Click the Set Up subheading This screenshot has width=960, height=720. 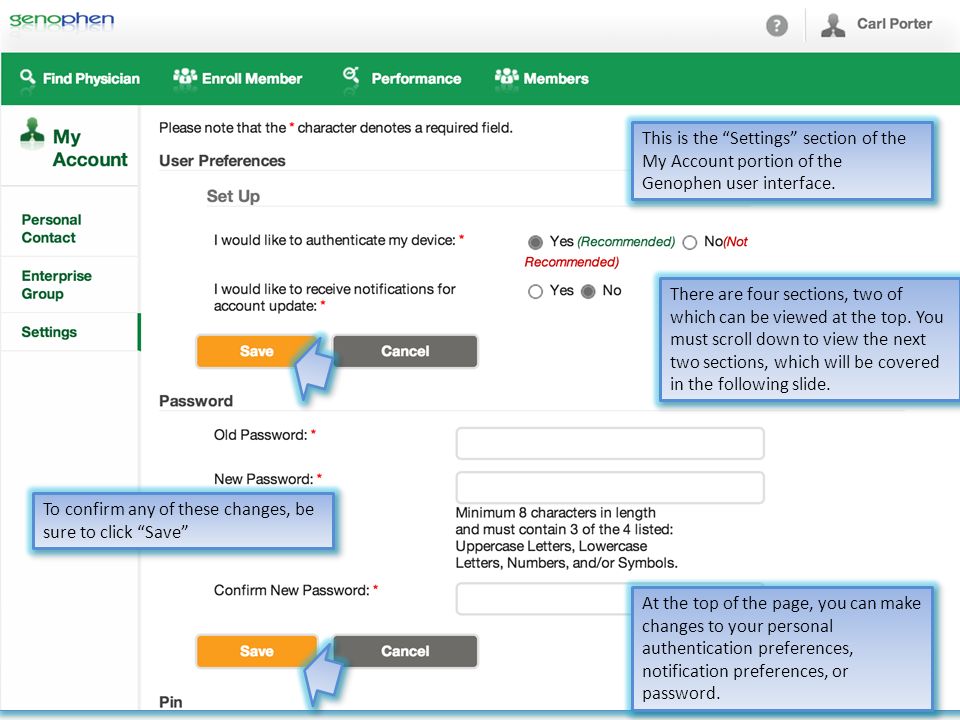[x=233, y=196]
